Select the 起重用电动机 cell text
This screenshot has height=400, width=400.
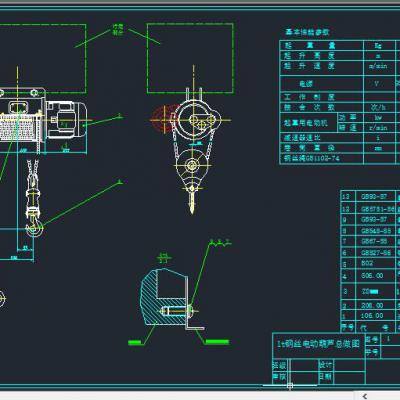pyautogui.click(x=306, y=123)
